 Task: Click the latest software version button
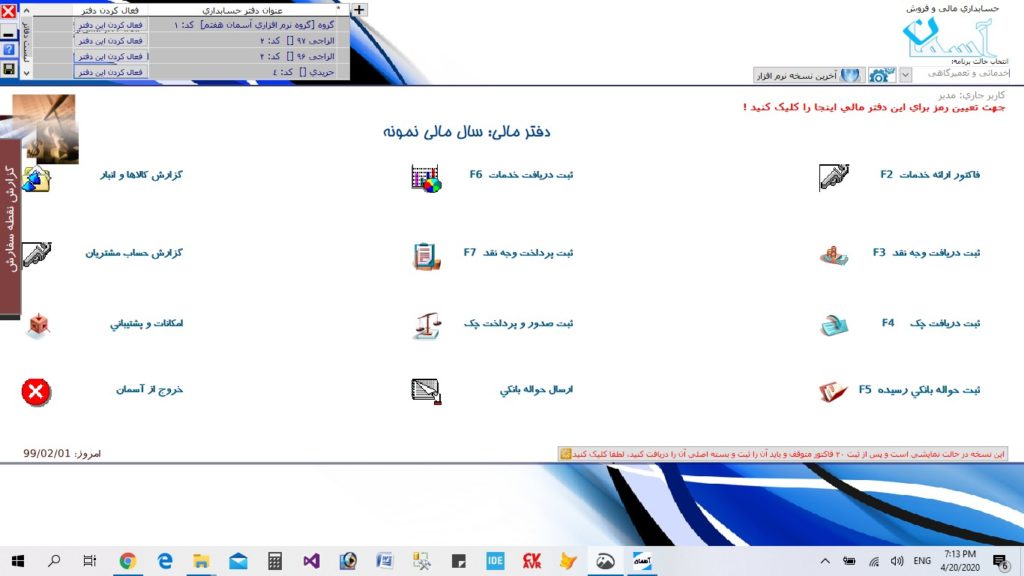coord(809,75)
